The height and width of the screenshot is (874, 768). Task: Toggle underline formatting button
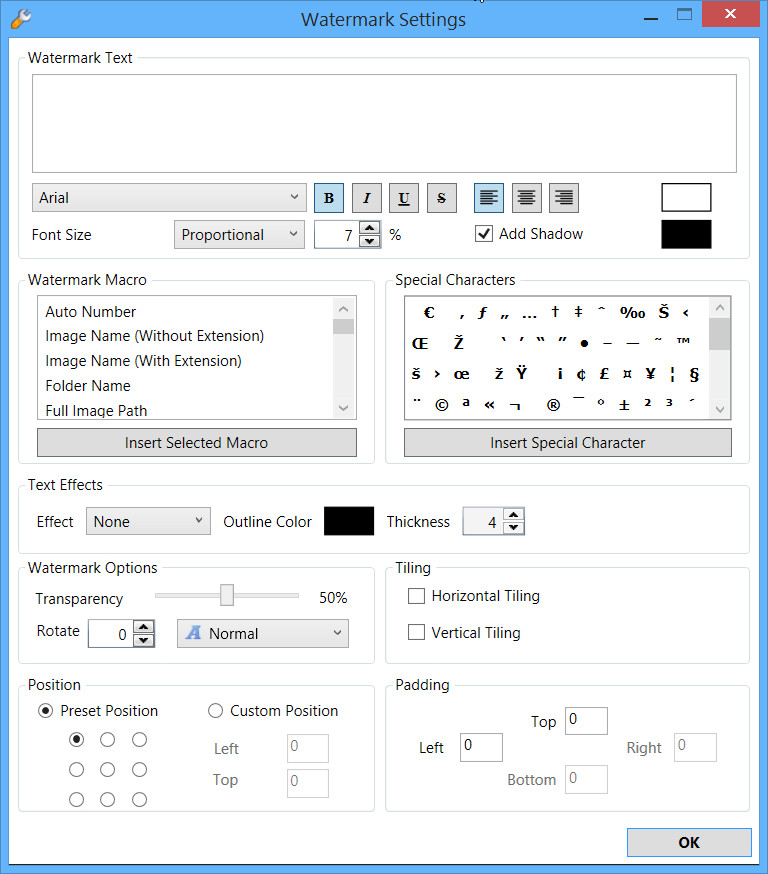404,198
